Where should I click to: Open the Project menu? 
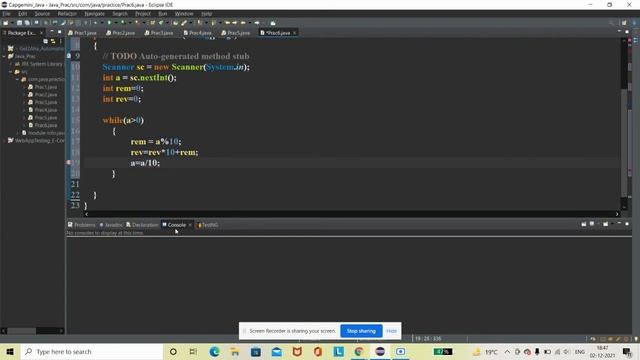(x=143, y=14)
